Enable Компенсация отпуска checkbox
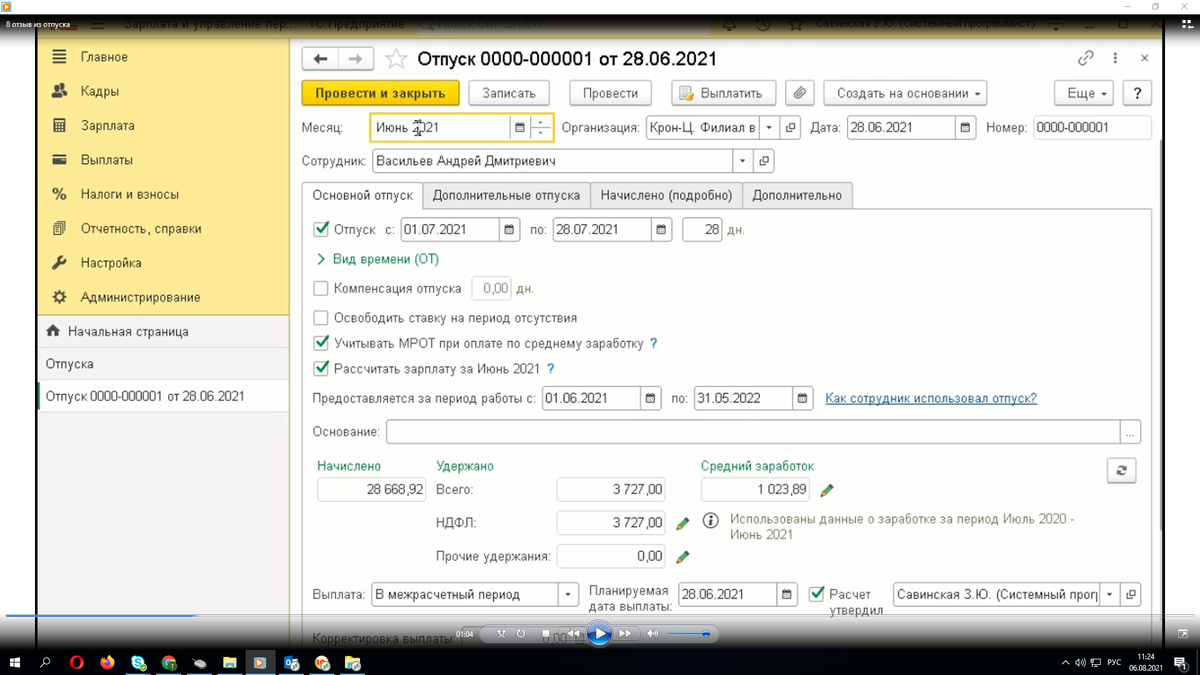 point(321,288)
